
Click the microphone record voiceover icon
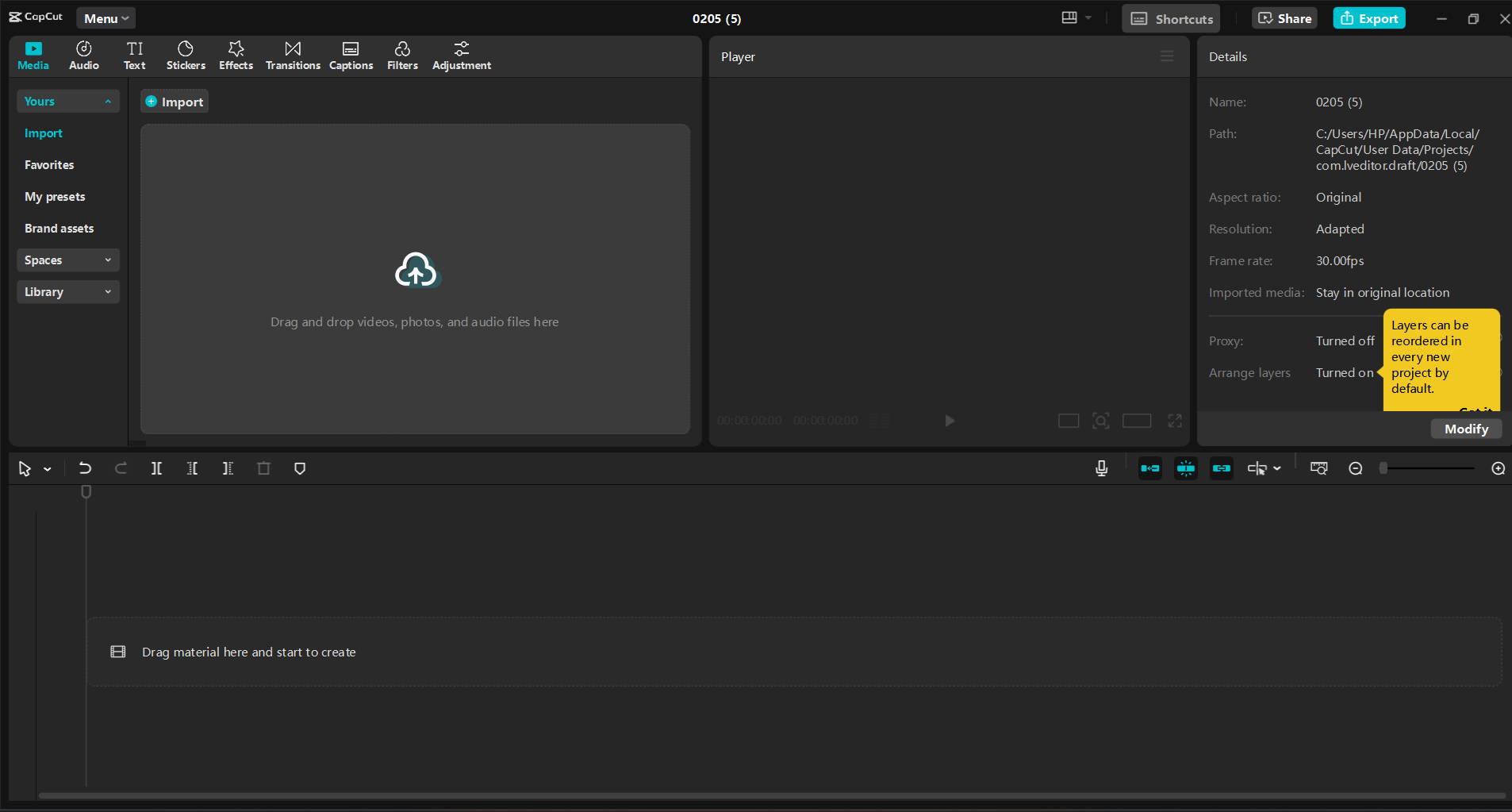[1101, 468]
